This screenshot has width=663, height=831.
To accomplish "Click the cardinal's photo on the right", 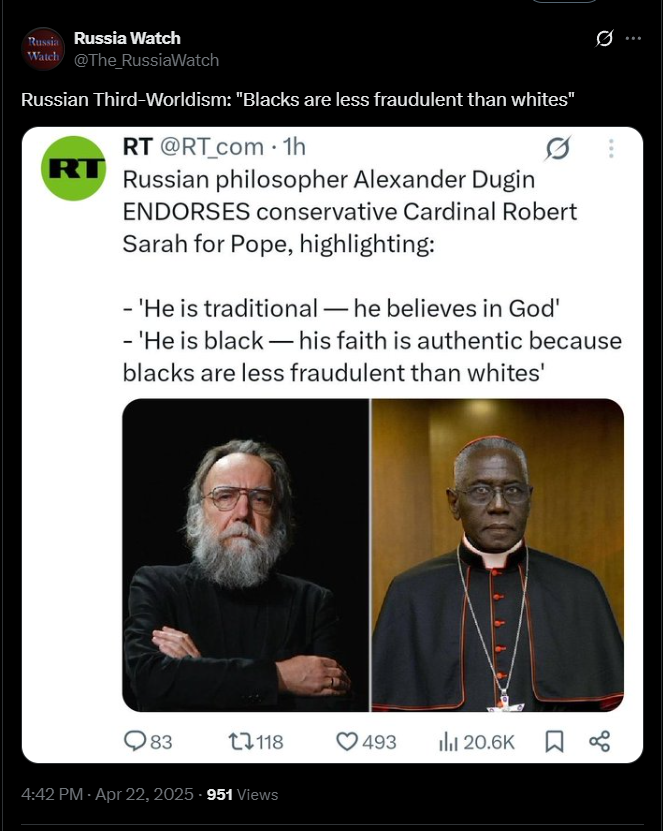I will pyautogui.click(x=498, y=555).
